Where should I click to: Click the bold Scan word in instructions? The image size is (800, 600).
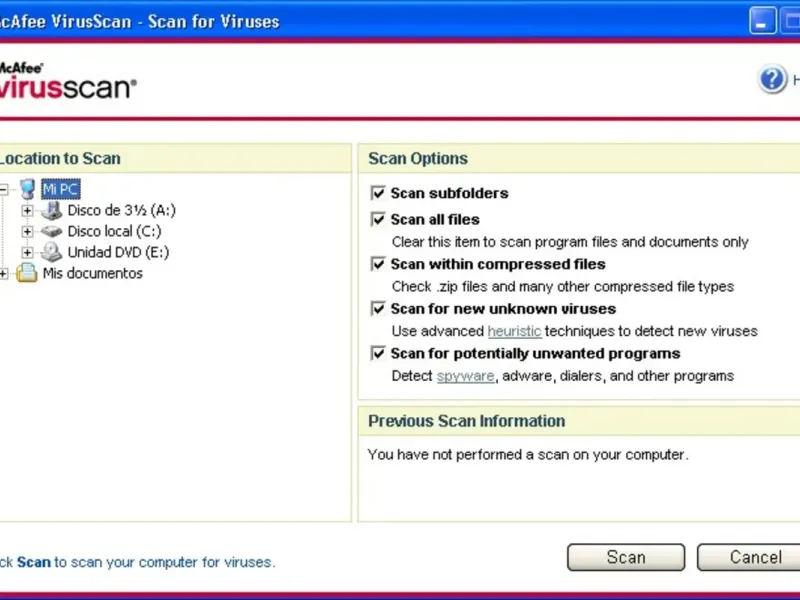point(34,562)
